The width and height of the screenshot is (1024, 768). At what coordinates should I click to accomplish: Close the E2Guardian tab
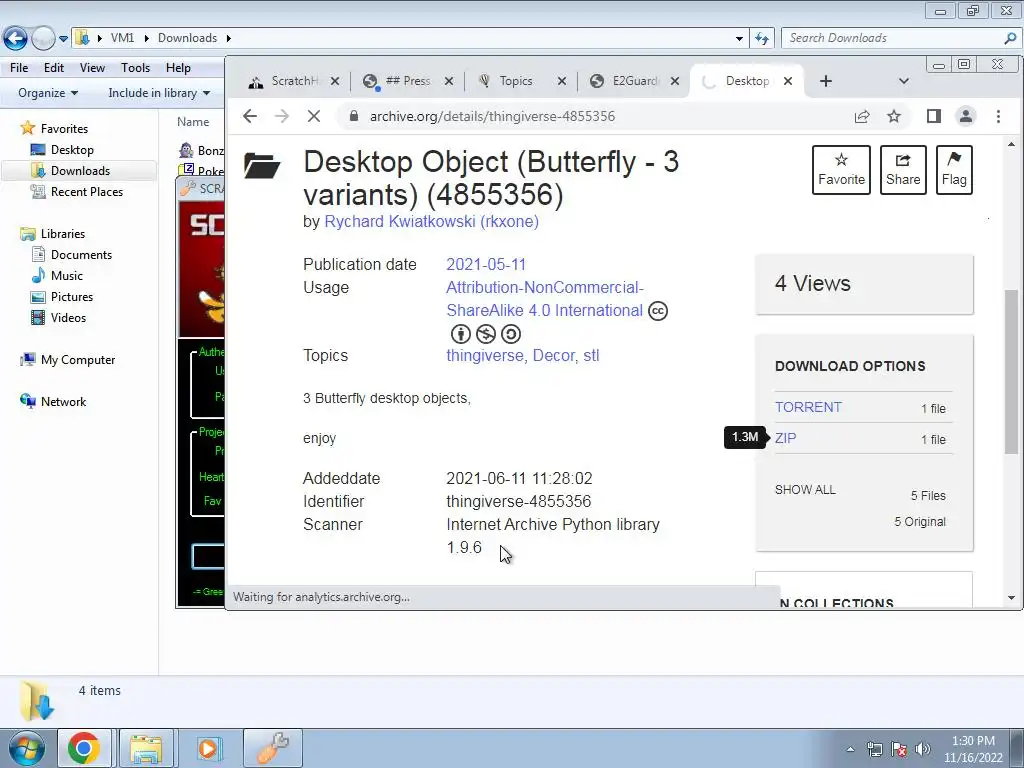675,81
